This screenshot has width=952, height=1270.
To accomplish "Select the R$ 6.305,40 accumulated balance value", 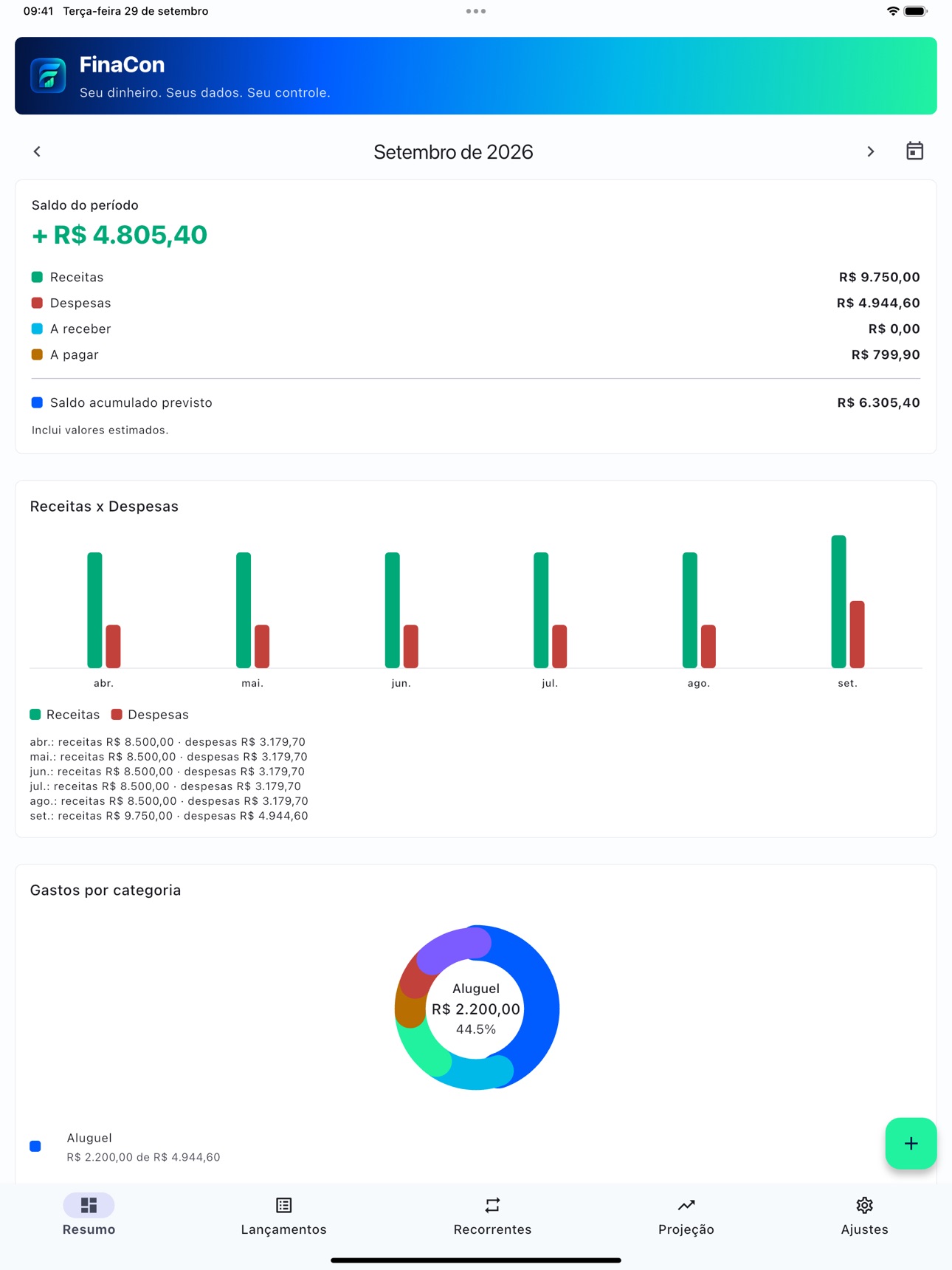I will coord(878,402).
